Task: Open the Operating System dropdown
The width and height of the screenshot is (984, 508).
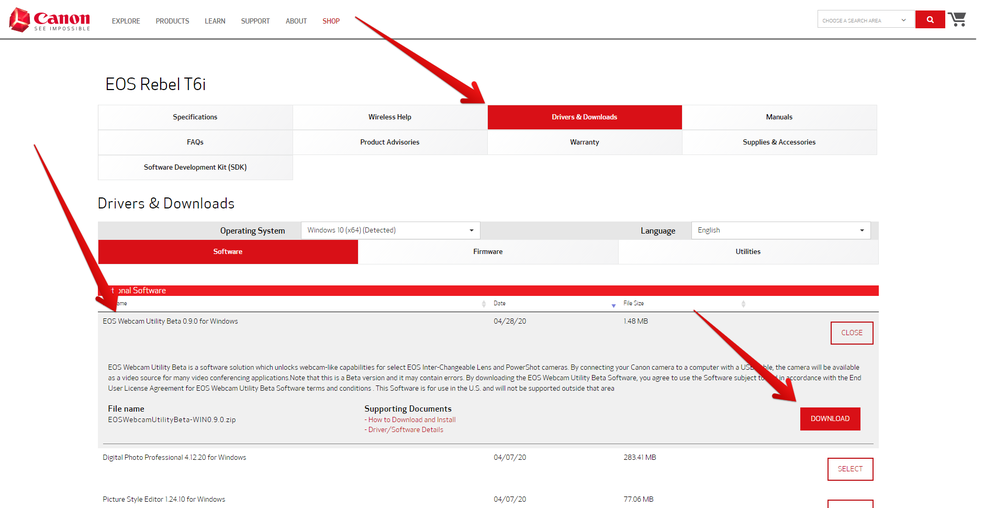Action: (x=390, y=230)
